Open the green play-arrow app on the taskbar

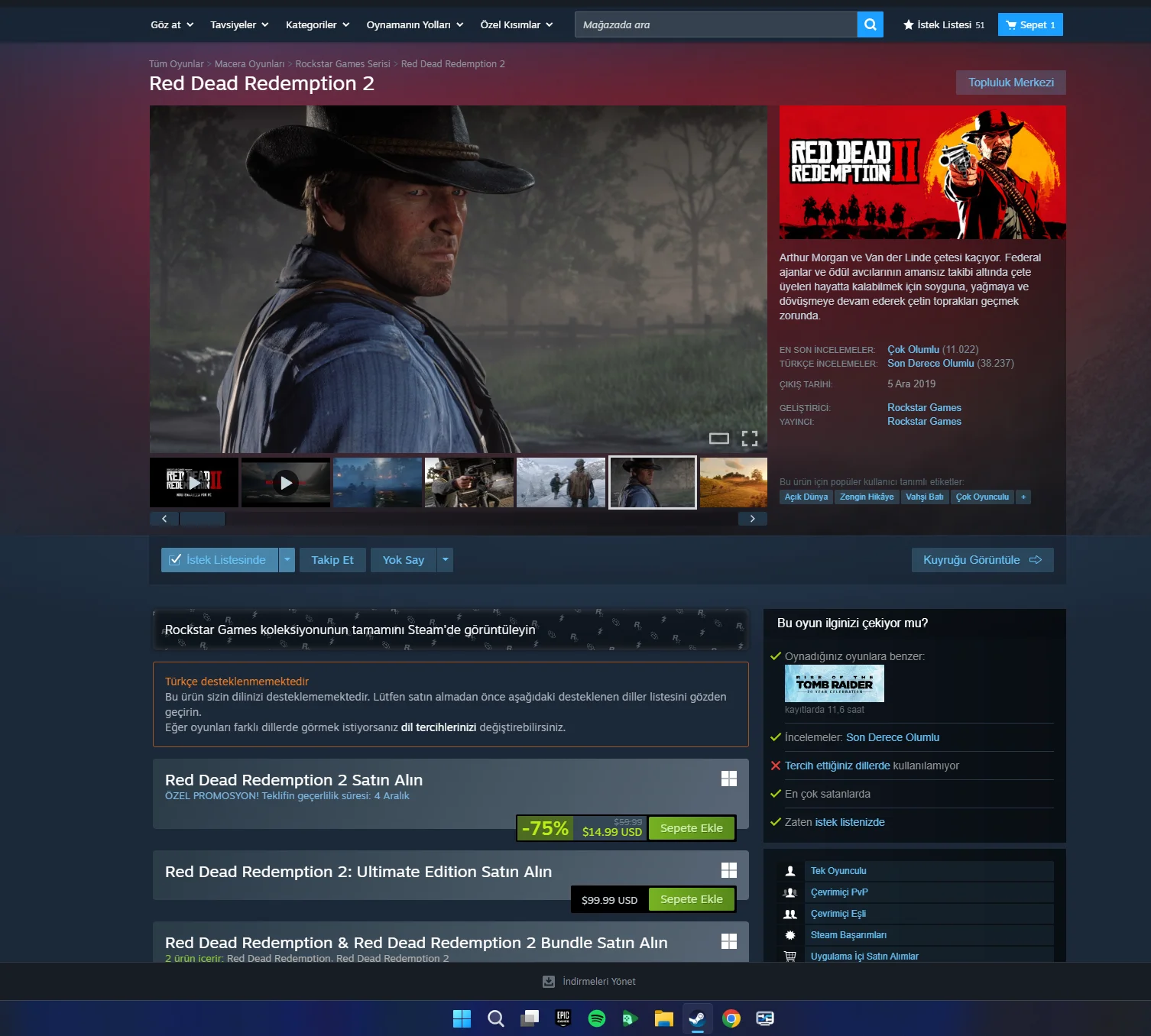point(631,1018)
